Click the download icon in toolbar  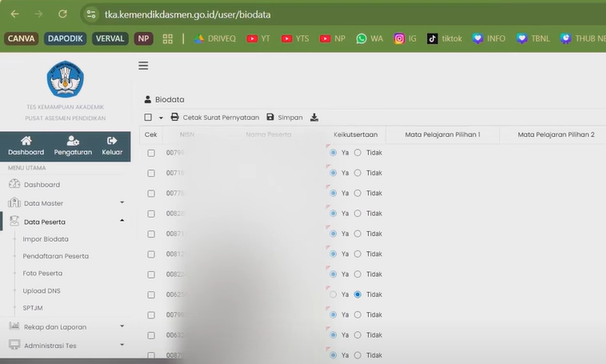click(x=314, y=117)
